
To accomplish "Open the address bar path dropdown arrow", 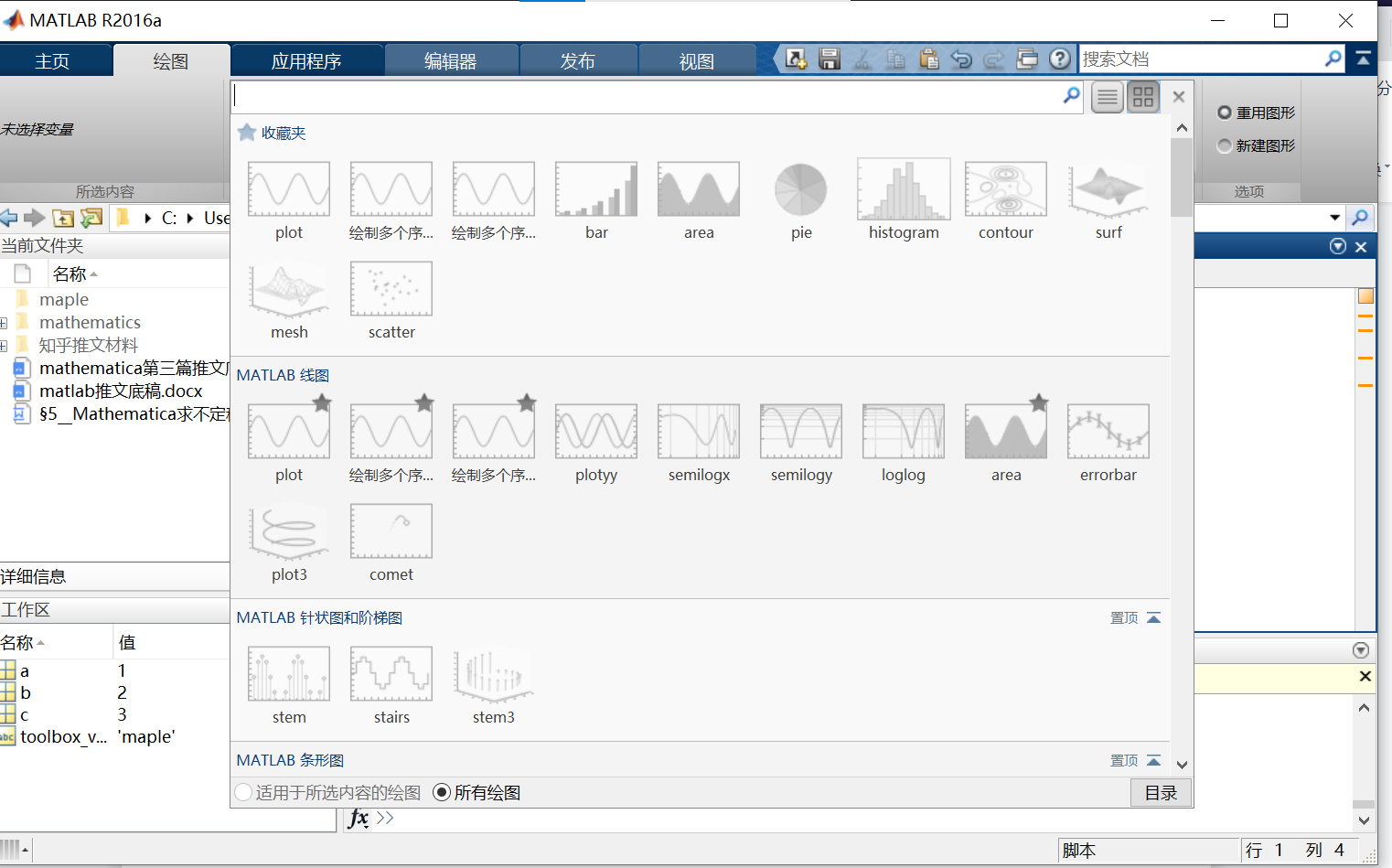I will click(1334, 218).
